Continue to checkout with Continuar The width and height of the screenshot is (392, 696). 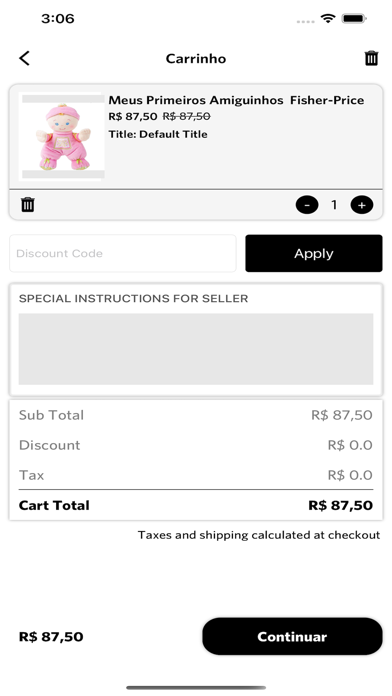[293, 637]
